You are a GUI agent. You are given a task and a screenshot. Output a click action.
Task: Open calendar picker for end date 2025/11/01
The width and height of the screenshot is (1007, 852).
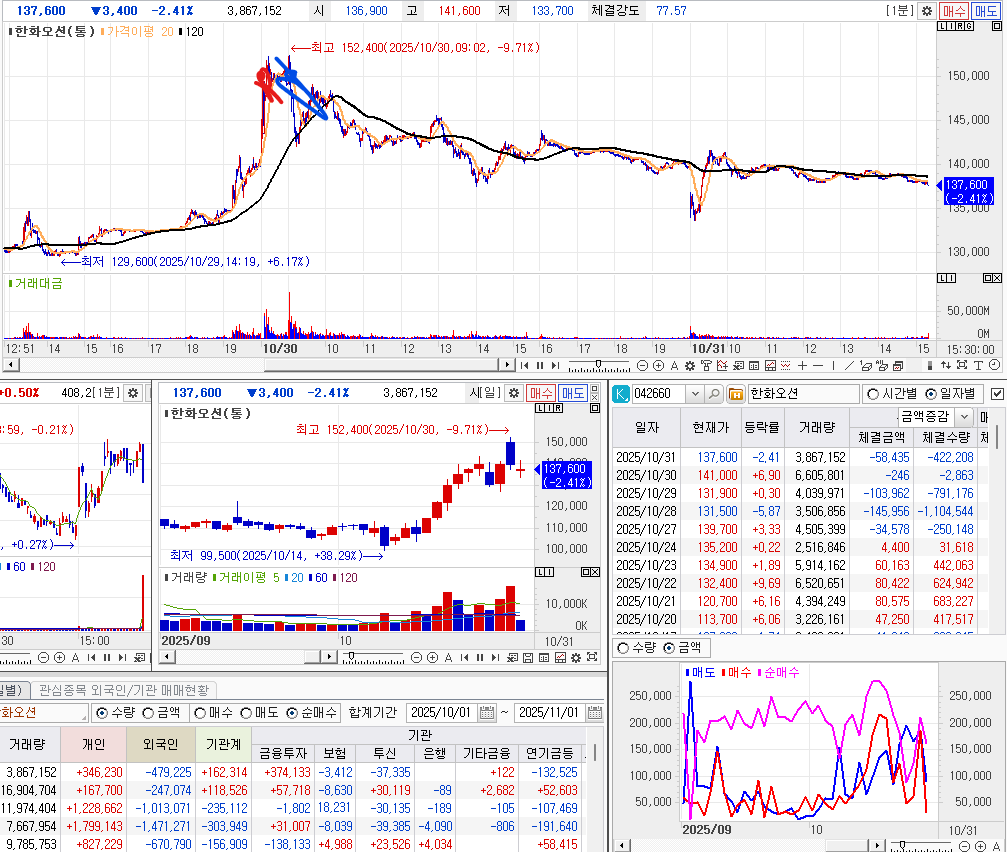point(595,713)
